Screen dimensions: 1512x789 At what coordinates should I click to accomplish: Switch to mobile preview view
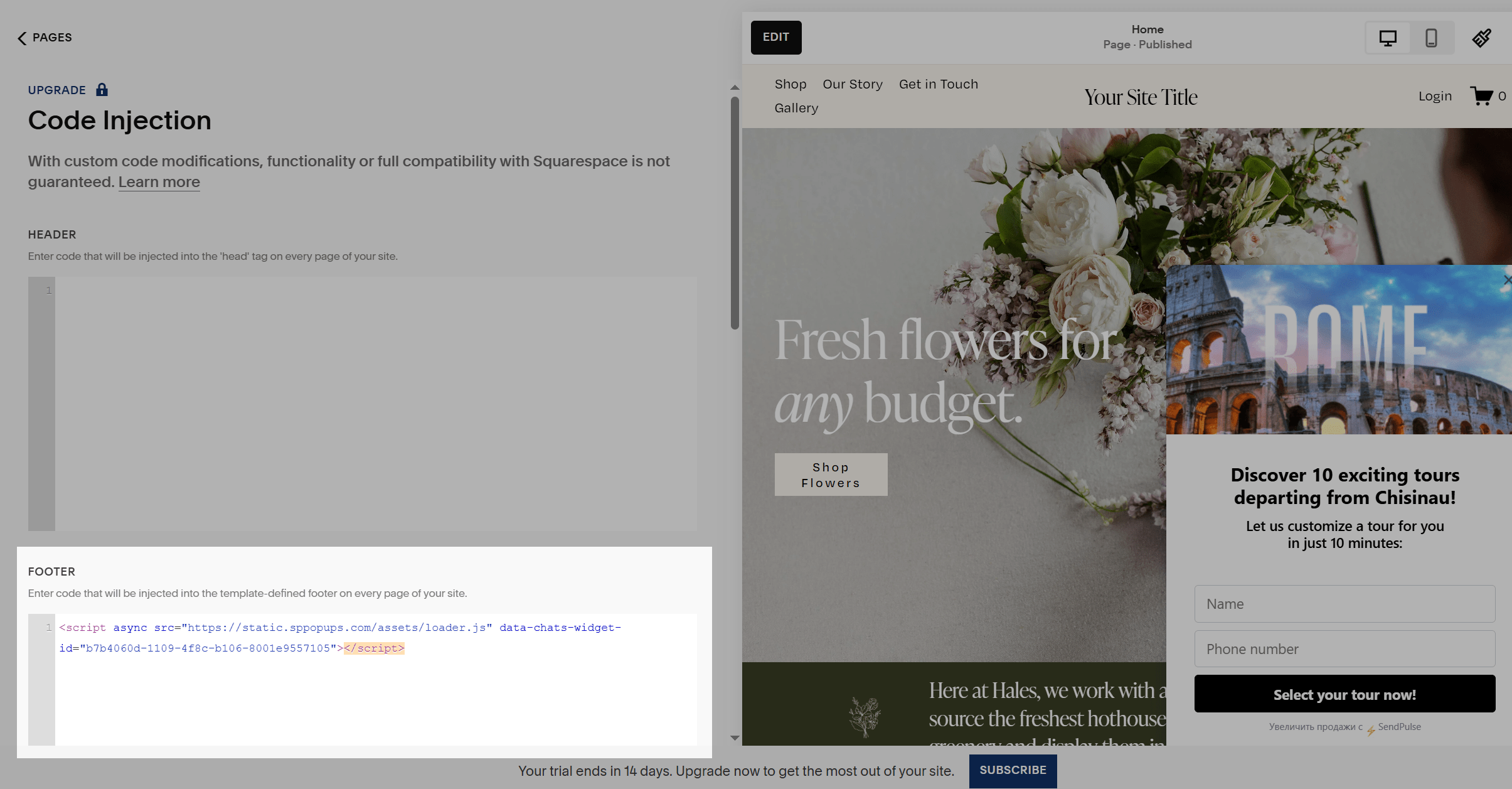(1431, 38)
